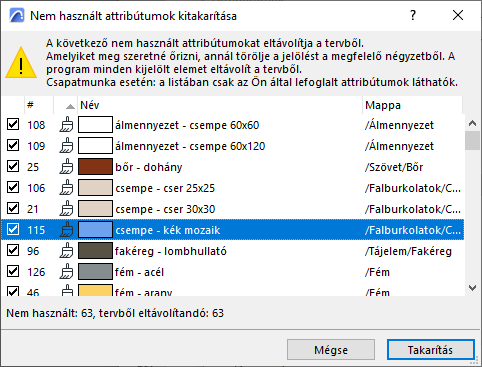Click the Takarítás button
The height and width of the screenshot is (367, 482).
pos(430,350)
